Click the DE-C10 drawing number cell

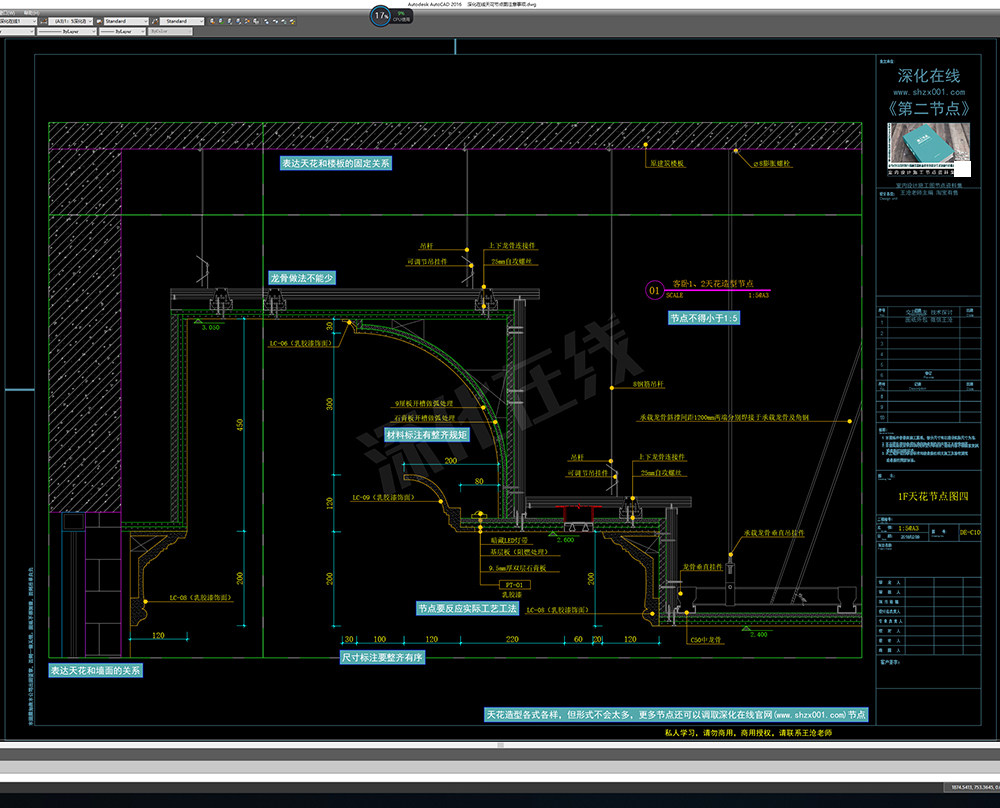[x=970, y=532]
